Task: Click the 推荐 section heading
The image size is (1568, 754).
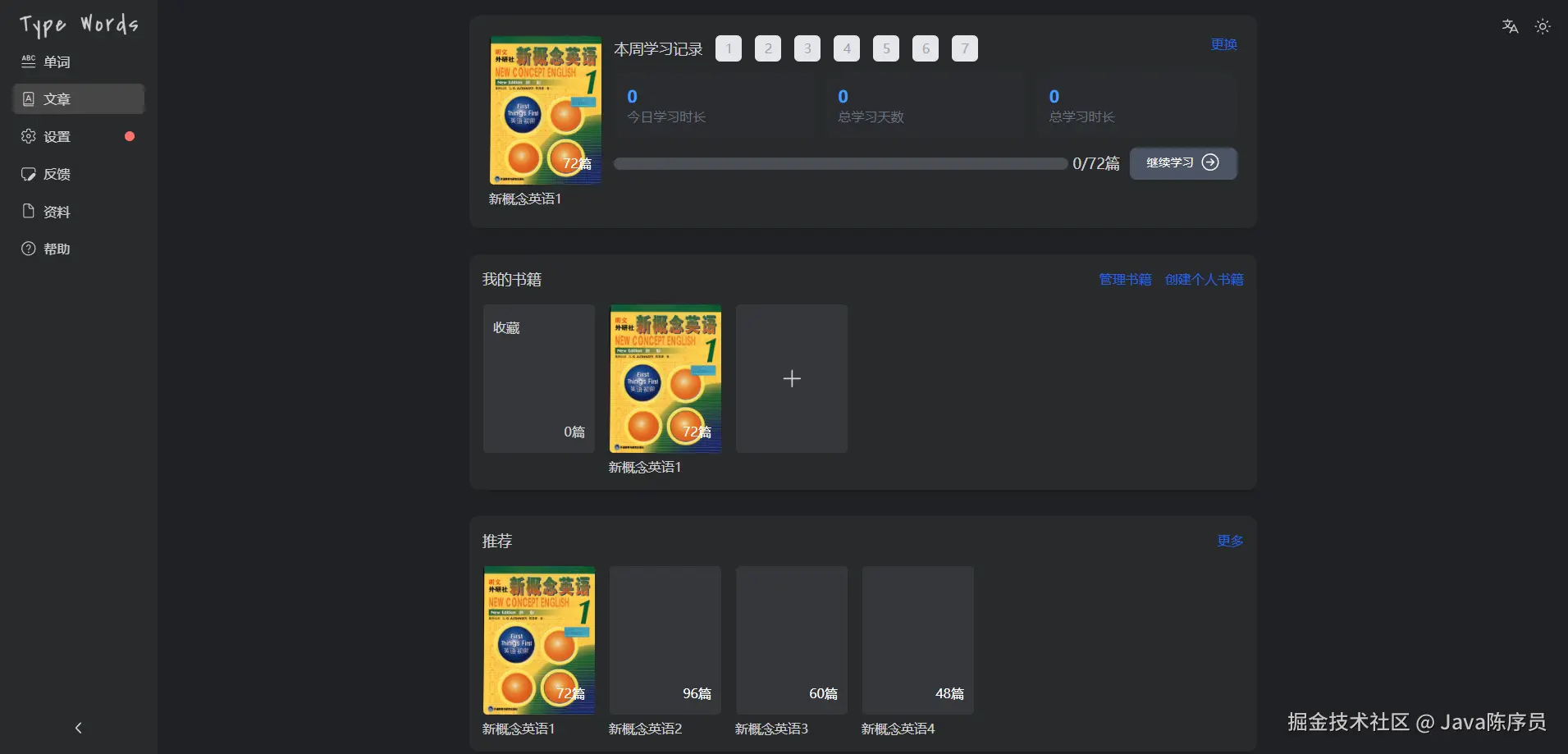Action: (x=497, y=541)
